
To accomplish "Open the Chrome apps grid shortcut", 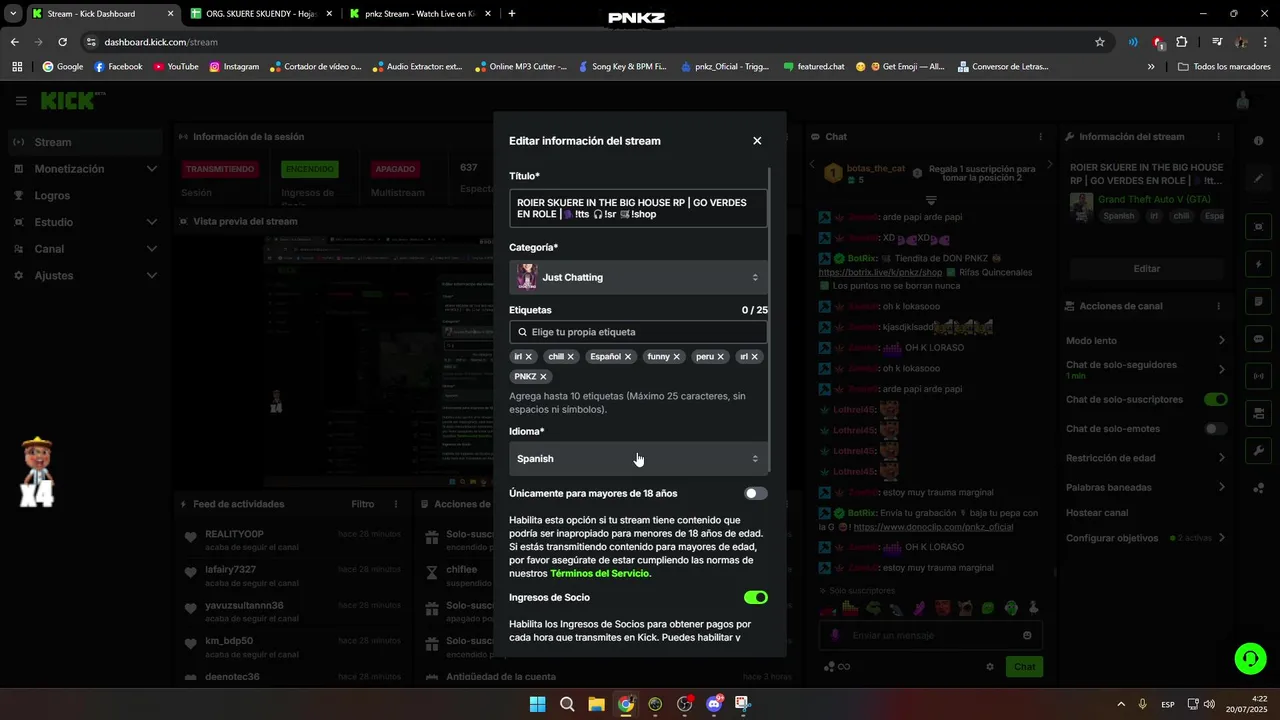I will 17,67.
